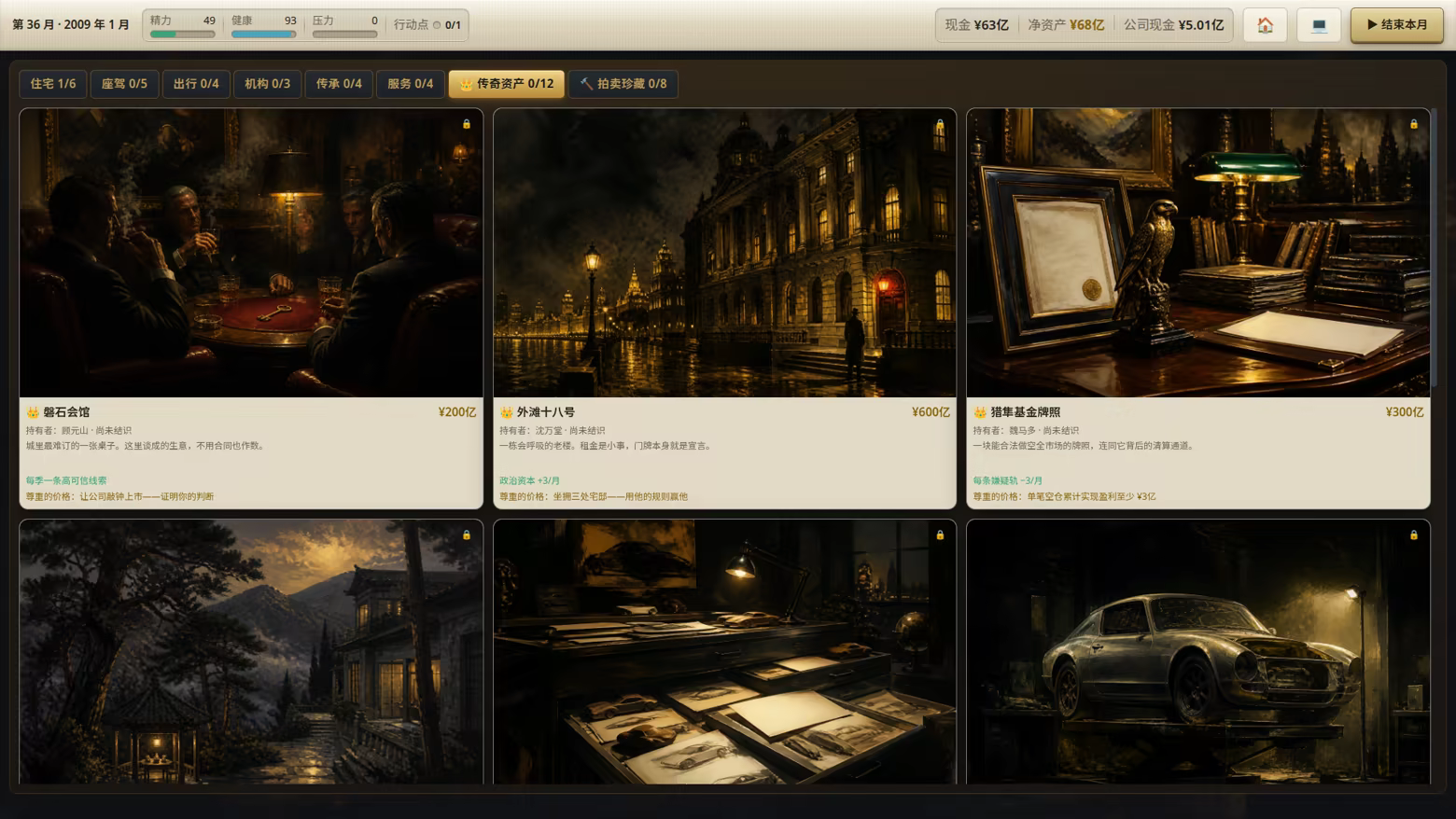Click the 健康 health bar
The width and height of the screenshot is (1456, 819).
coord(264,35)
